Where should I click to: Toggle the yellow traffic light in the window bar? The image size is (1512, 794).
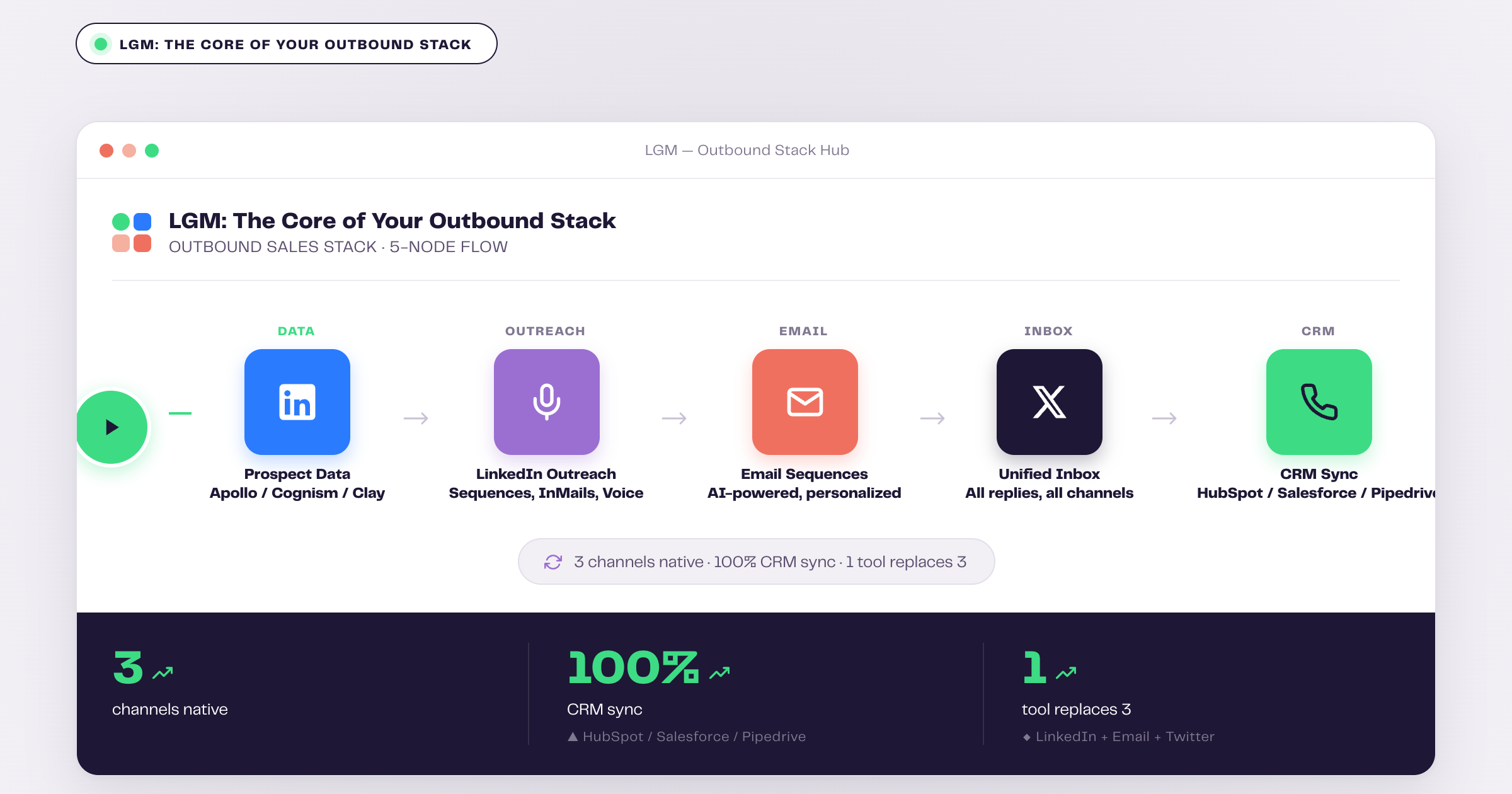[129, 150]
